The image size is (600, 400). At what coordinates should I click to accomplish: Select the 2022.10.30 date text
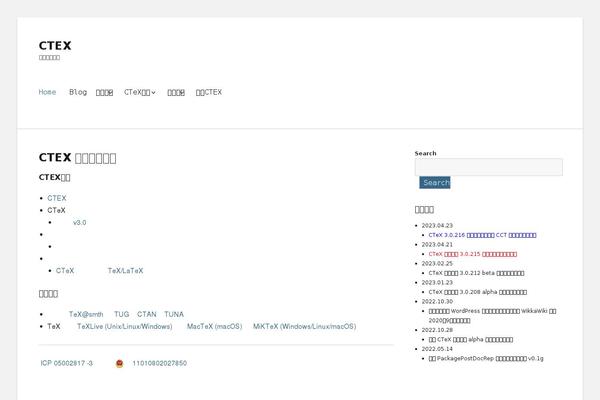click(437, 302)
